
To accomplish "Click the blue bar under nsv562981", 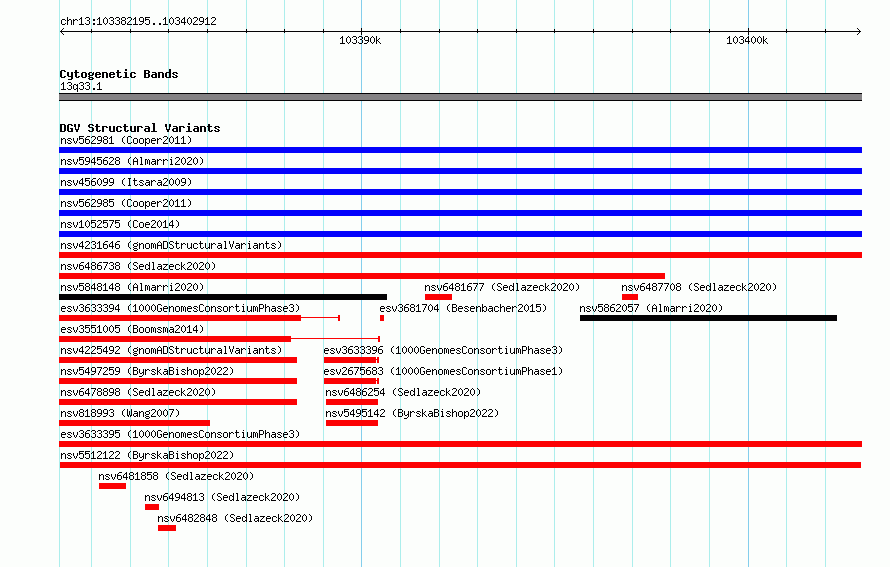I will tap(460, 150).
